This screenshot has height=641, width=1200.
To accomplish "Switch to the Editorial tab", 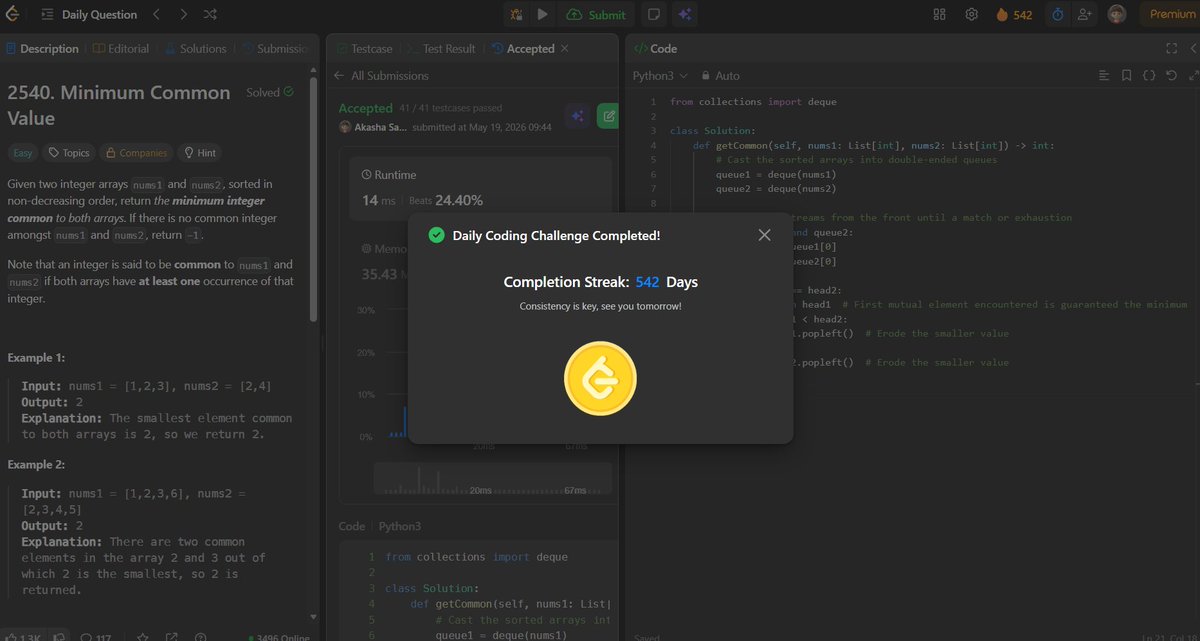I will (121, 48).
